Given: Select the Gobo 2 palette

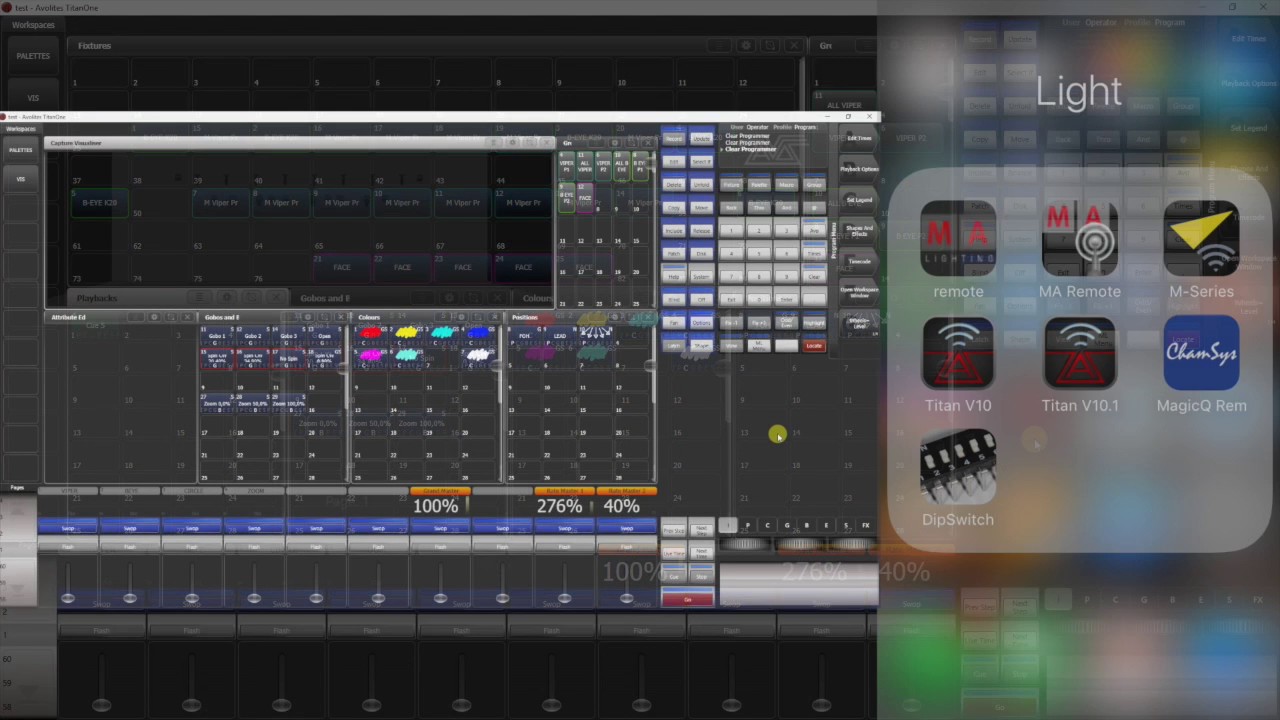Looking at the screenshot, I should pos(253,336).
